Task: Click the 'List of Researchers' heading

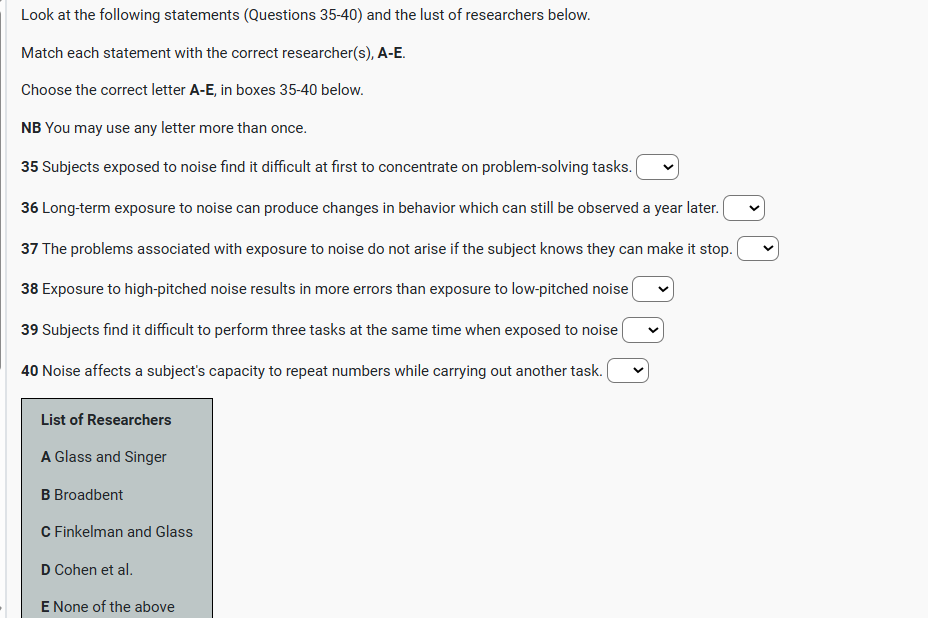Action: (106, 420)
